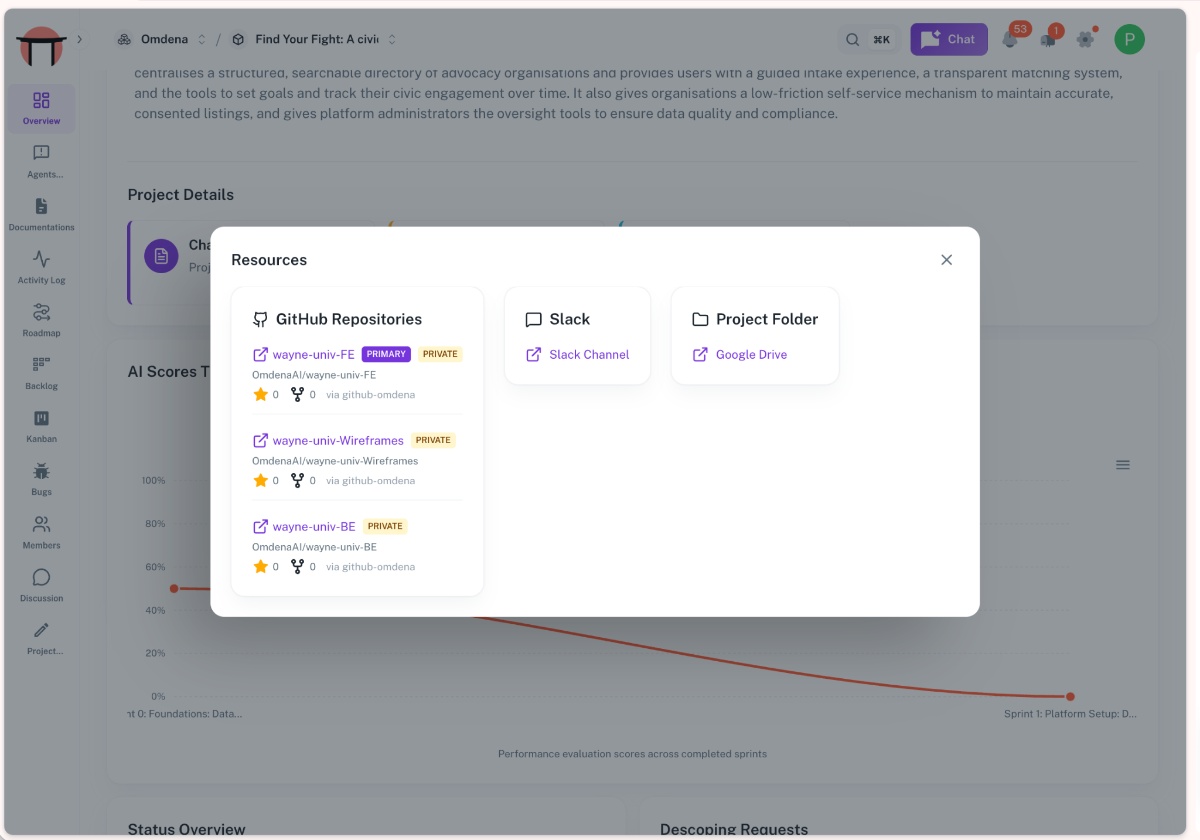Go to Roadmap in the sidebar
1200x840 pixels.
(x=41, y=320)
